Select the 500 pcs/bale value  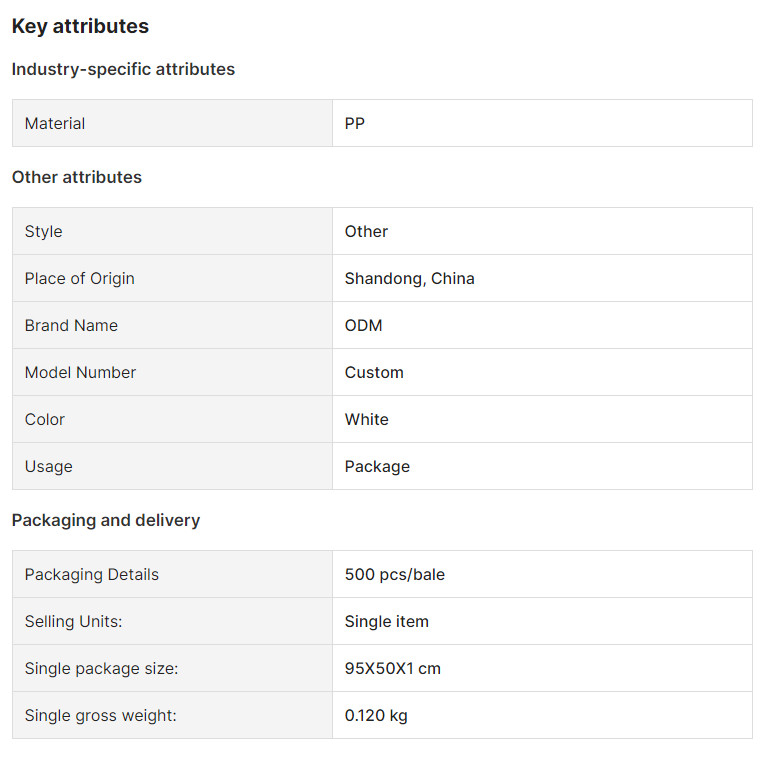point(395,575)
